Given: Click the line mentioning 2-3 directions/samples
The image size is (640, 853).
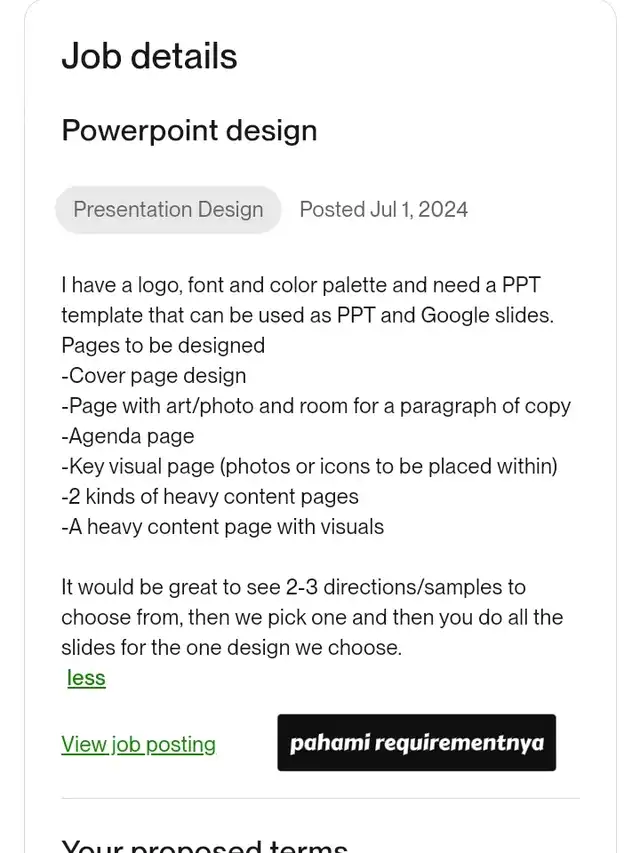Looking at the screenshot, I should (x=293, y=587).
